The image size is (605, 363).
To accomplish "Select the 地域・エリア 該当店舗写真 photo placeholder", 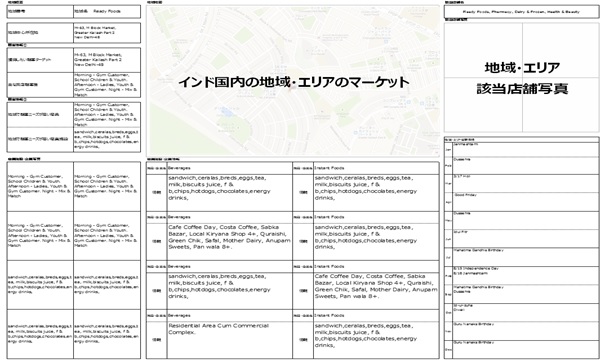I will tap(522, 78).
